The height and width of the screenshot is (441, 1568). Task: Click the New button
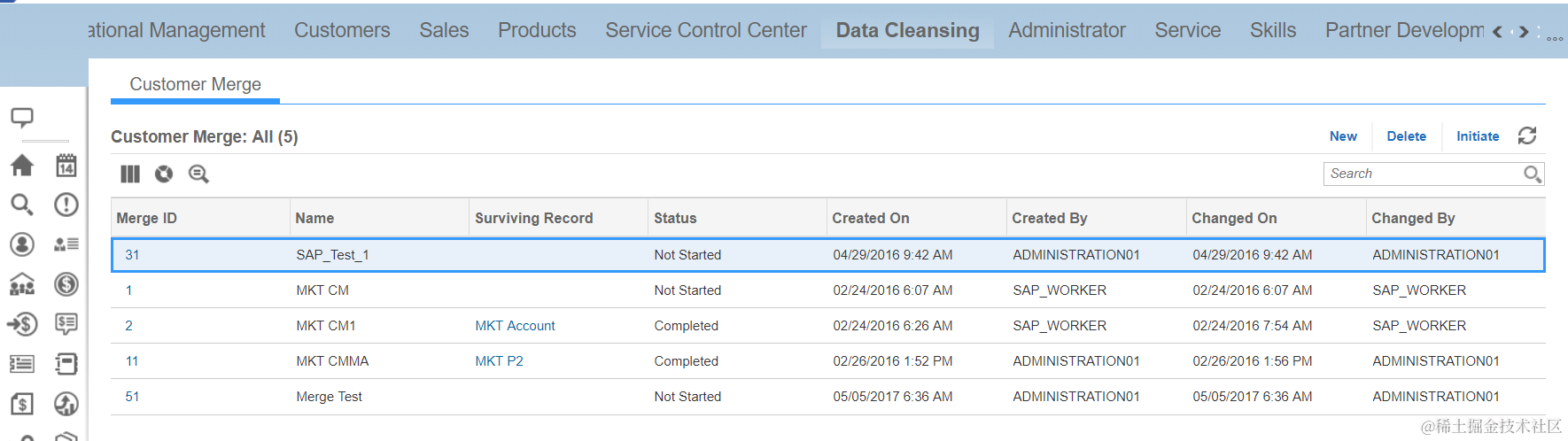pyautogui.click(x=1343, y=136)
